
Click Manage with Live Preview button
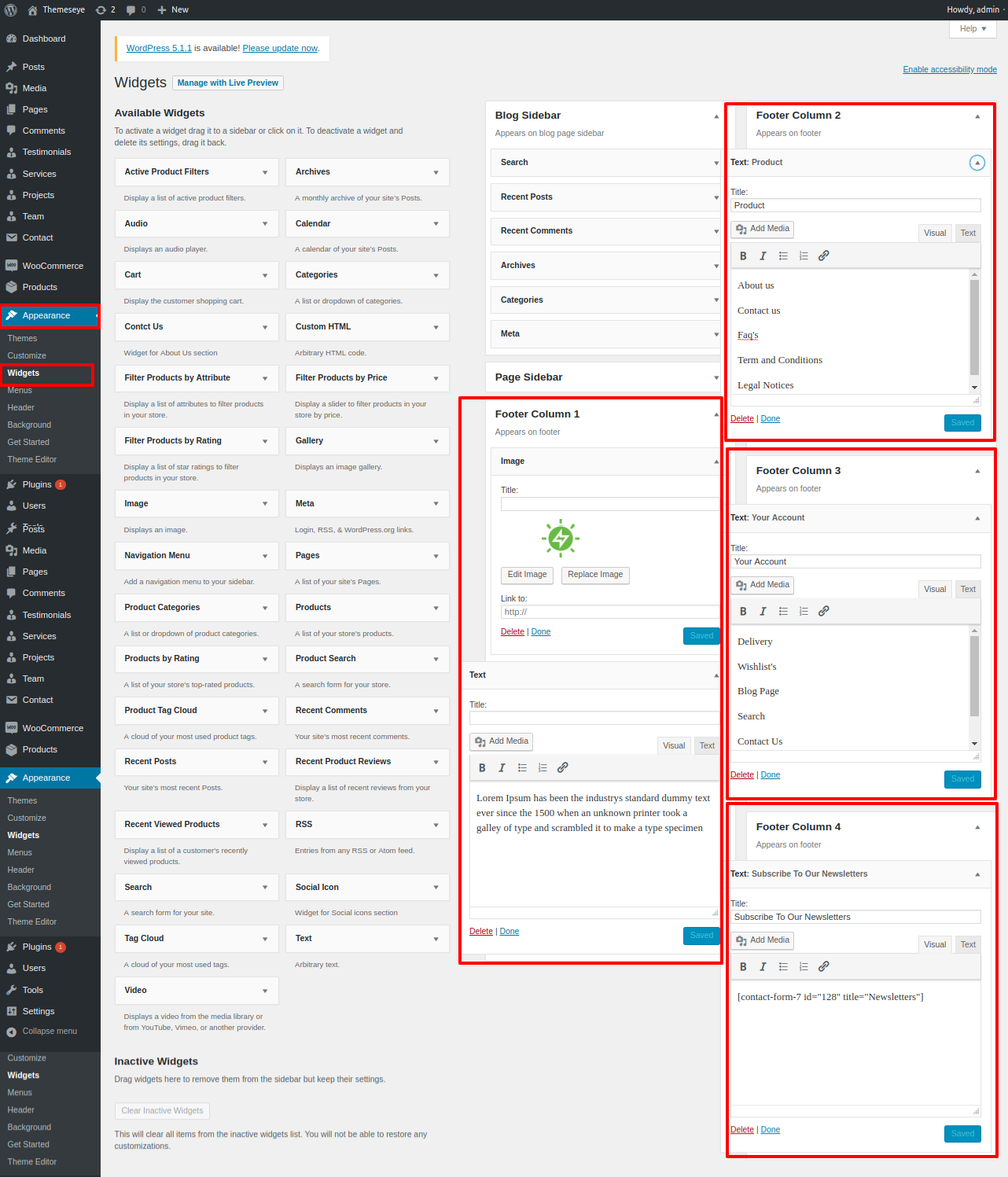pos(227,83)
